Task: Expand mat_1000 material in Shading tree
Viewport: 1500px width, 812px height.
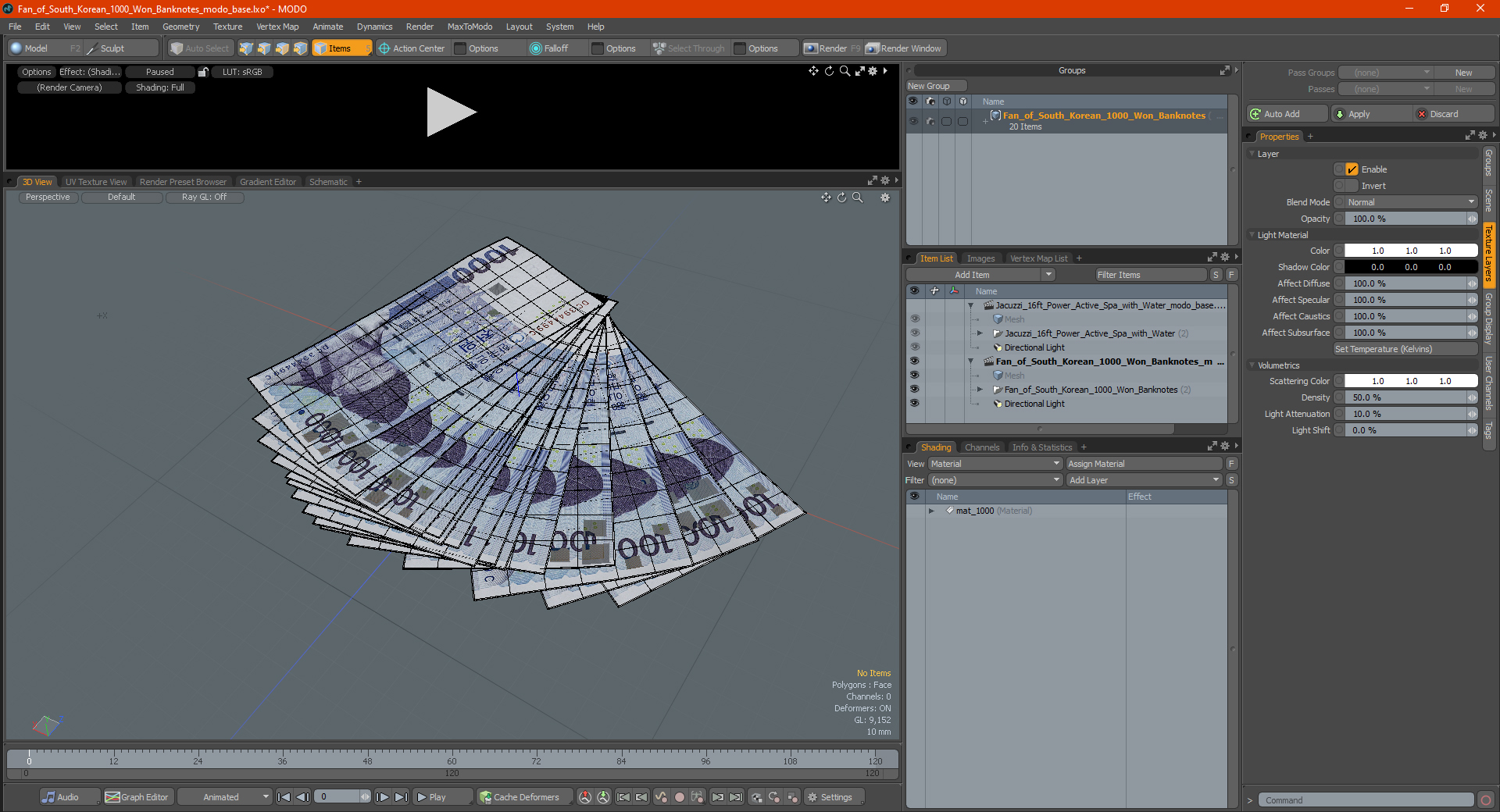Action: pyautogui.click(x=931, y=511)
